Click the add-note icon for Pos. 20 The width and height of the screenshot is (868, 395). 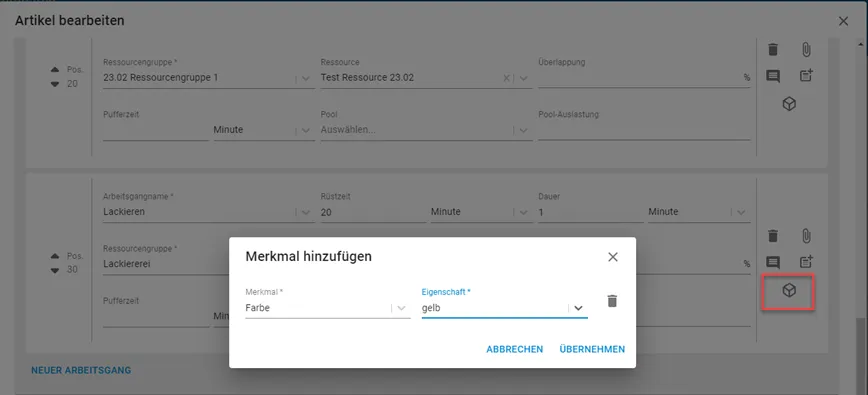click(x=806, y=76)
